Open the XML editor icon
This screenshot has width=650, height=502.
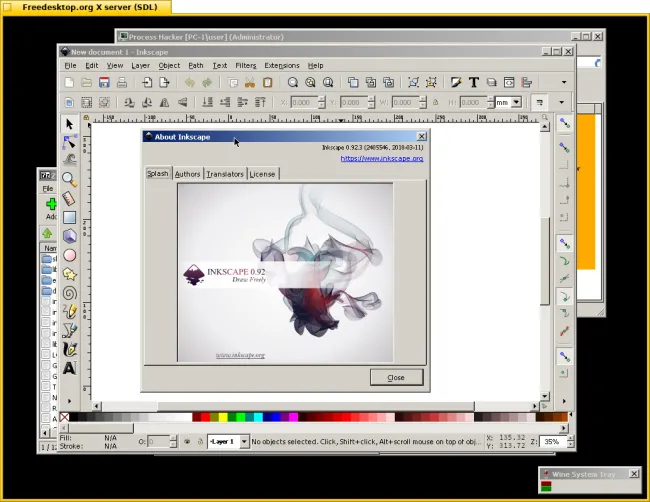click(509, 82)
